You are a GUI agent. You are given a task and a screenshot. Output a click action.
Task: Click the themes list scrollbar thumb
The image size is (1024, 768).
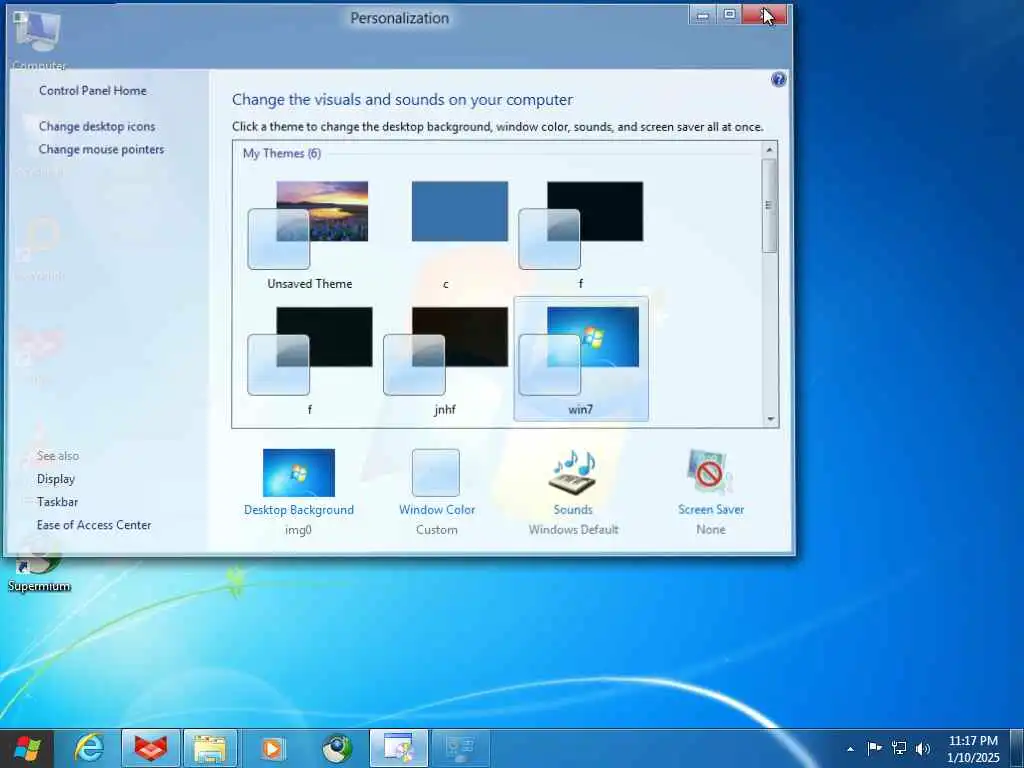[x=769, y=205]
